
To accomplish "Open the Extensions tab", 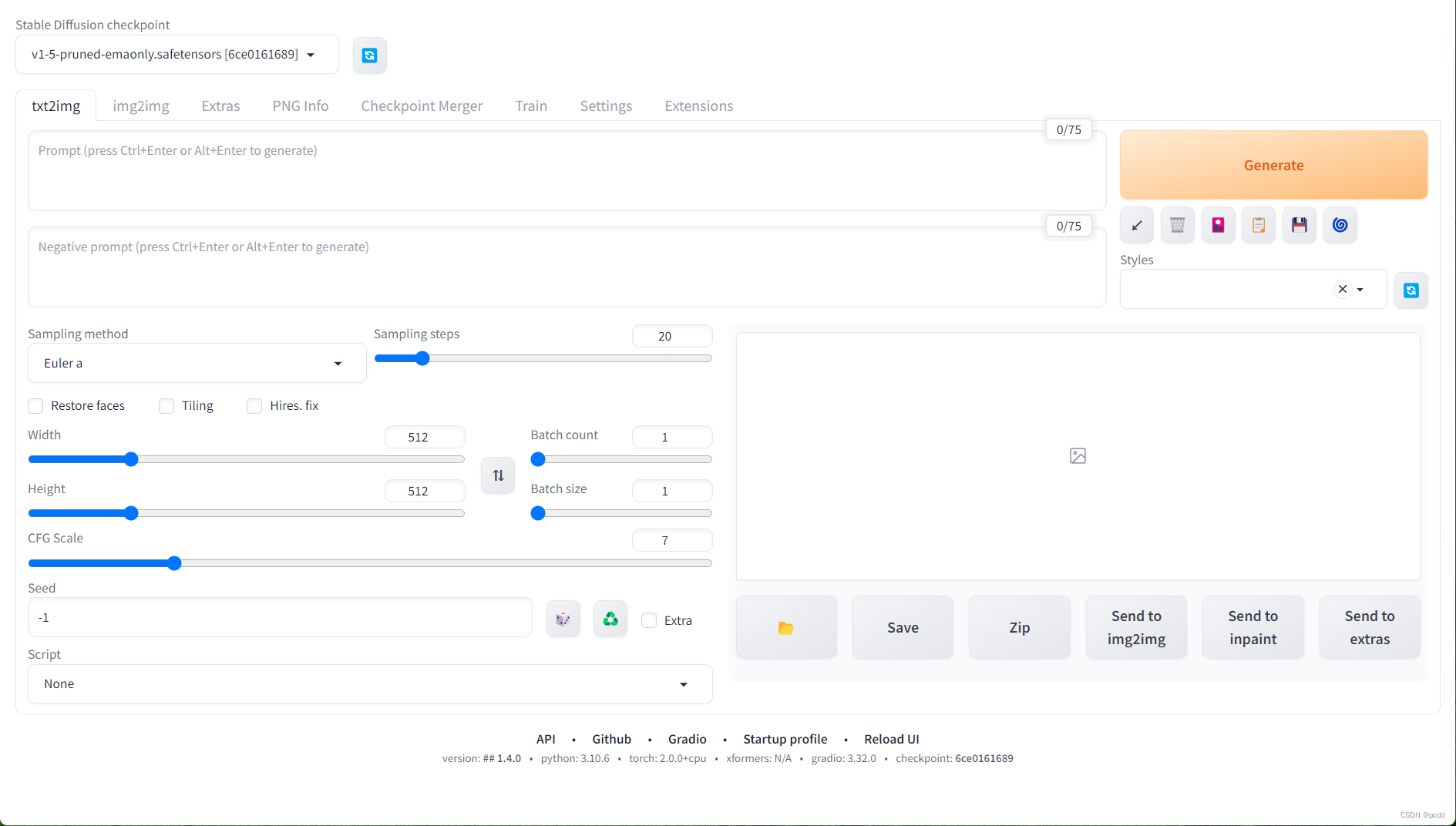I will coord(698,106).
